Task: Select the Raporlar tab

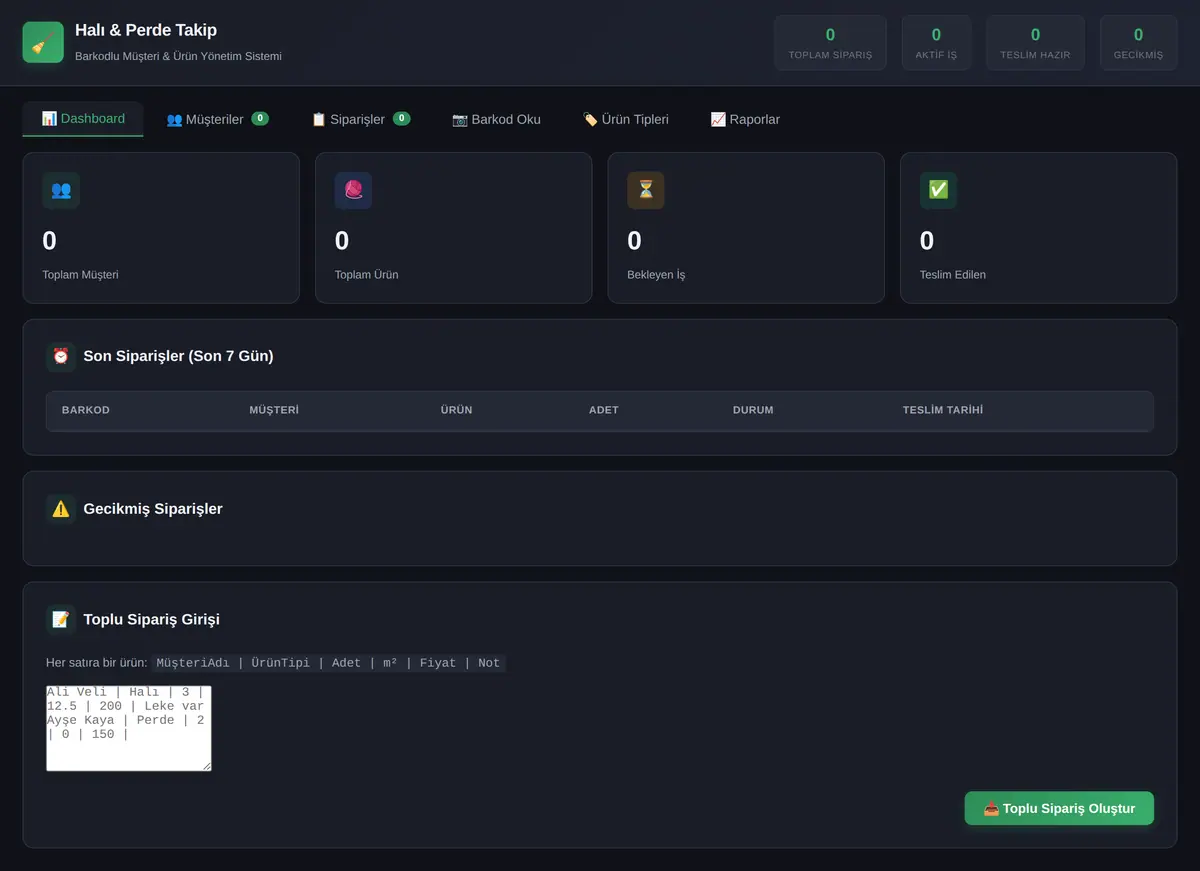Action: coord(745,119)
